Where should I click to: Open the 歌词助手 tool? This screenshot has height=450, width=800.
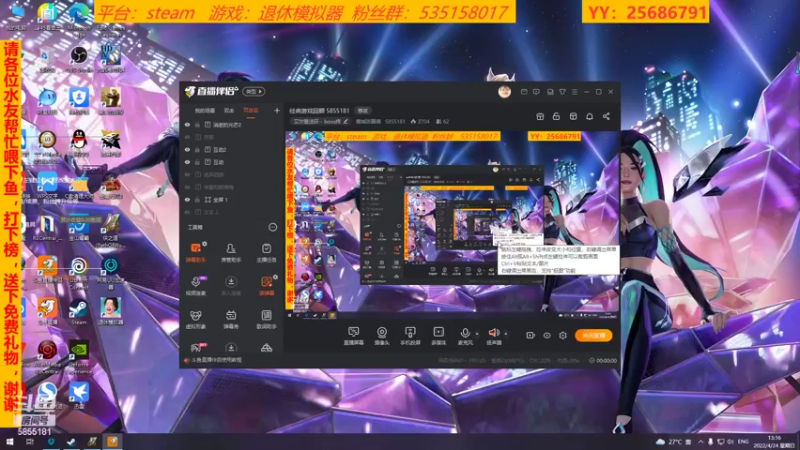coord(266,319)
